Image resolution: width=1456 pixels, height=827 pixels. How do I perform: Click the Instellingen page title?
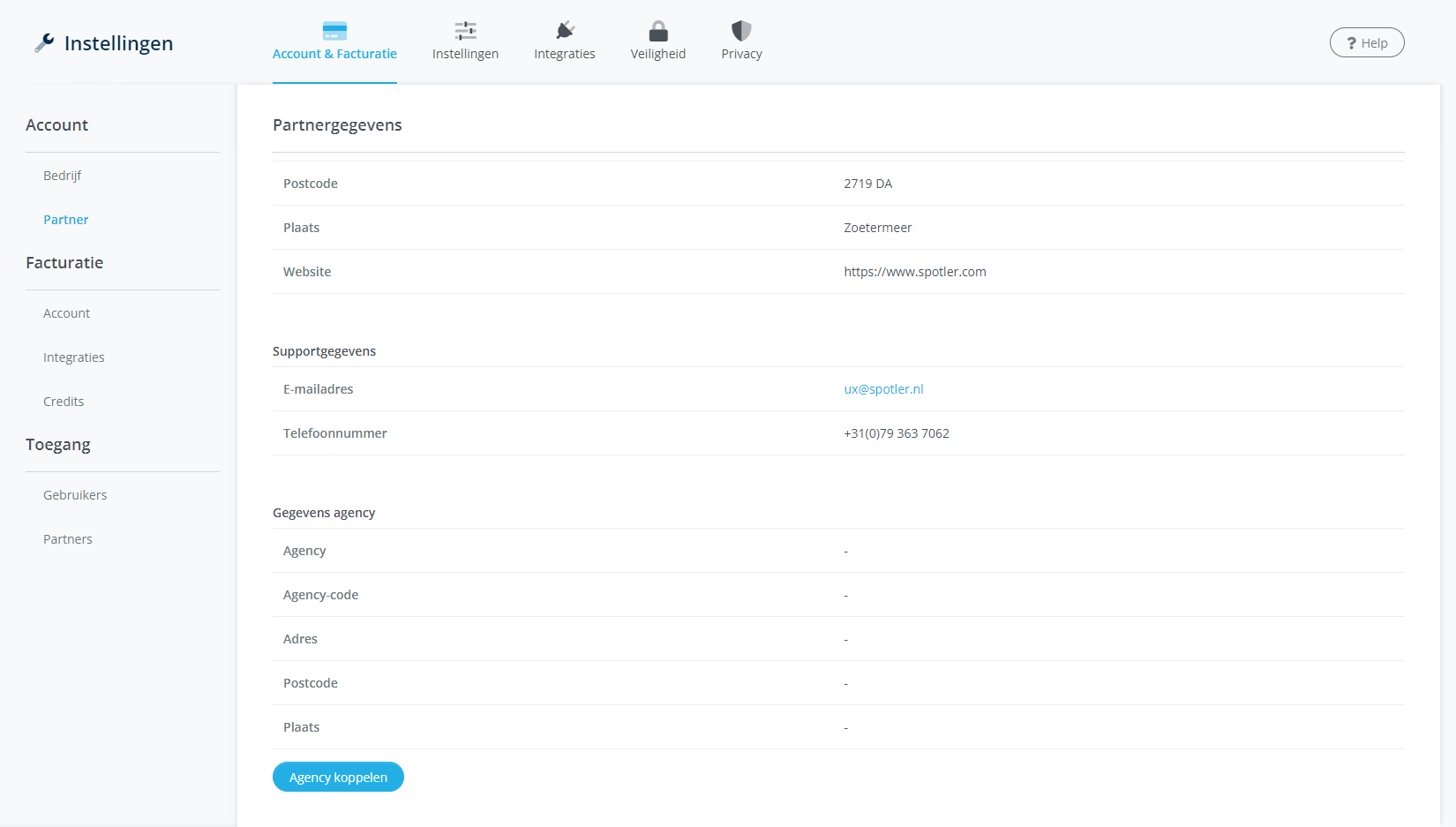[118, 43]
